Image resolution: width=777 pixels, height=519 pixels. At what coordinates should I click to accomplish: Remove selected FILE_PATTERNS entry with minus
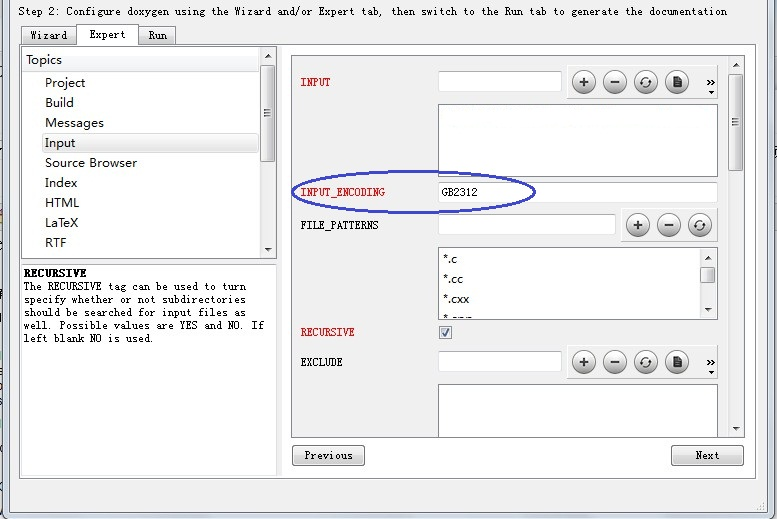click(x=669, y=225)
